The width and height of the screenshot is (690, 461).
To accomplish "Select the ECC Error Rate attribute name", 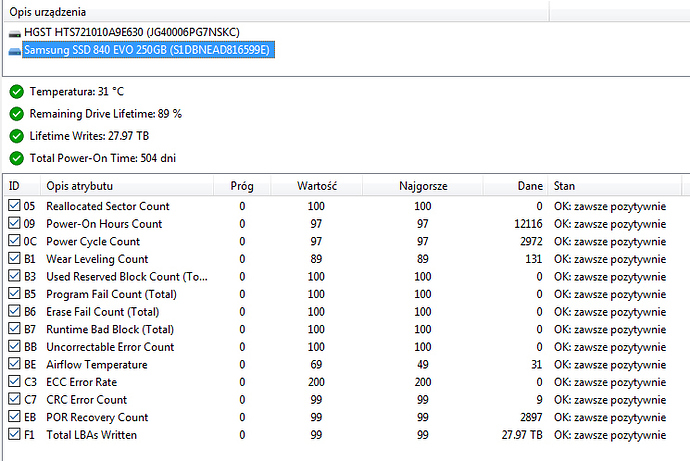I will tap(81, 382).
